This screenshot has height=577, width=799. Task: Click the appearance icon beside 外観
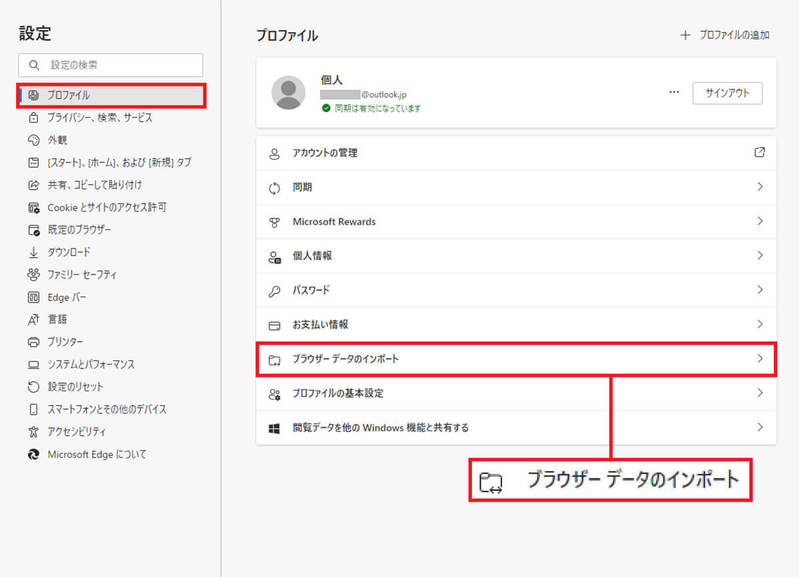pos(34,140)
